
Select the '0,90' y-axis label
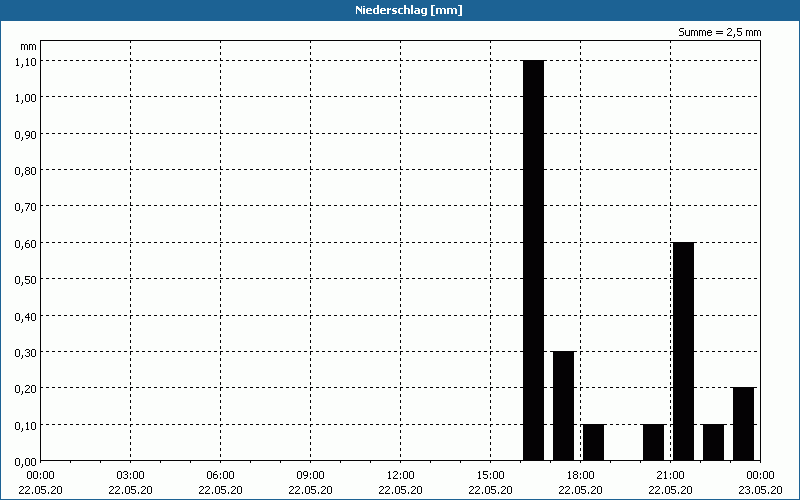pos(26,134)
